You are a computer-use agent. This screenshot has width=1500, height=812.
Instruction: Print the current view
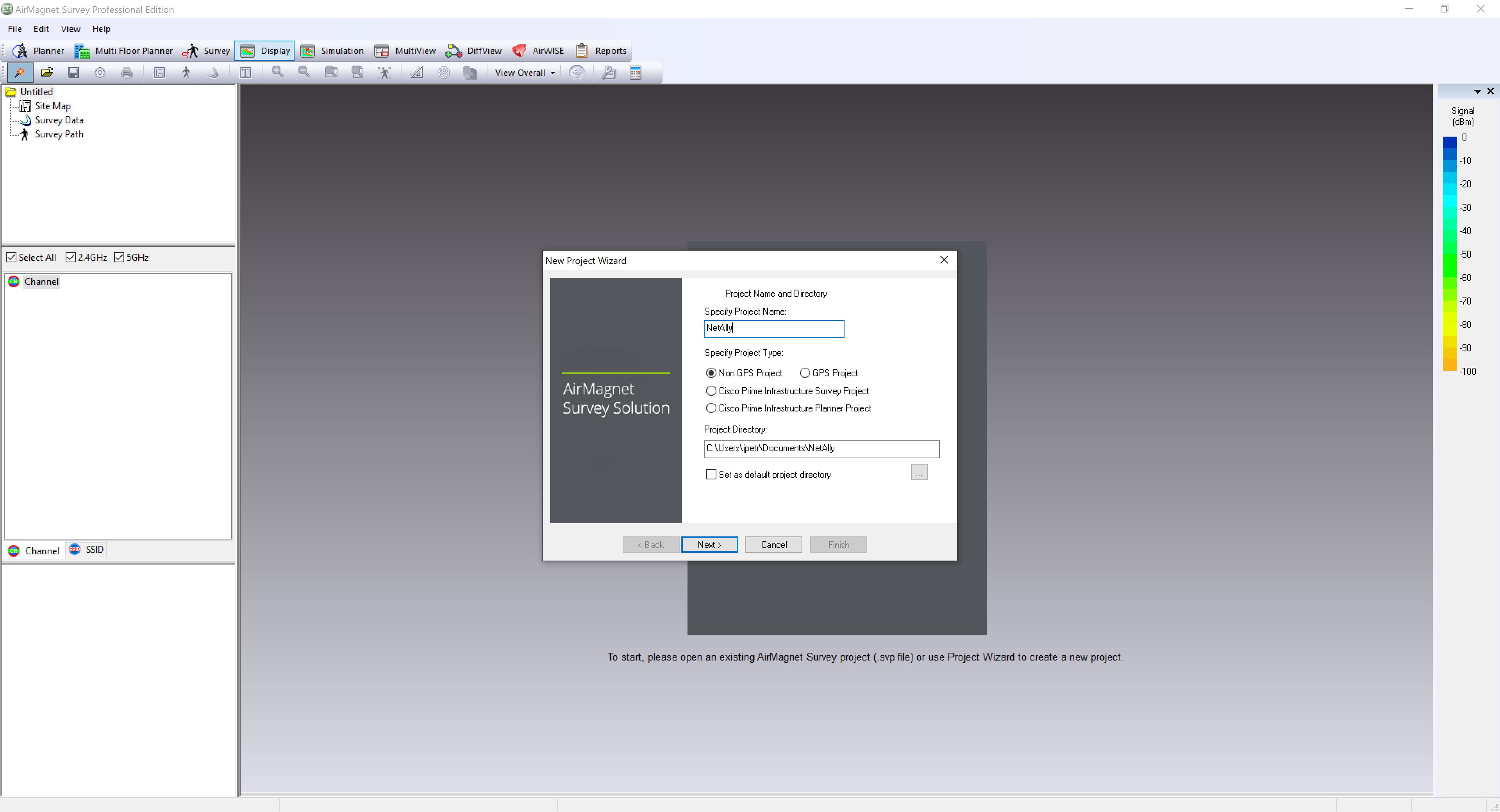point(127,72)
